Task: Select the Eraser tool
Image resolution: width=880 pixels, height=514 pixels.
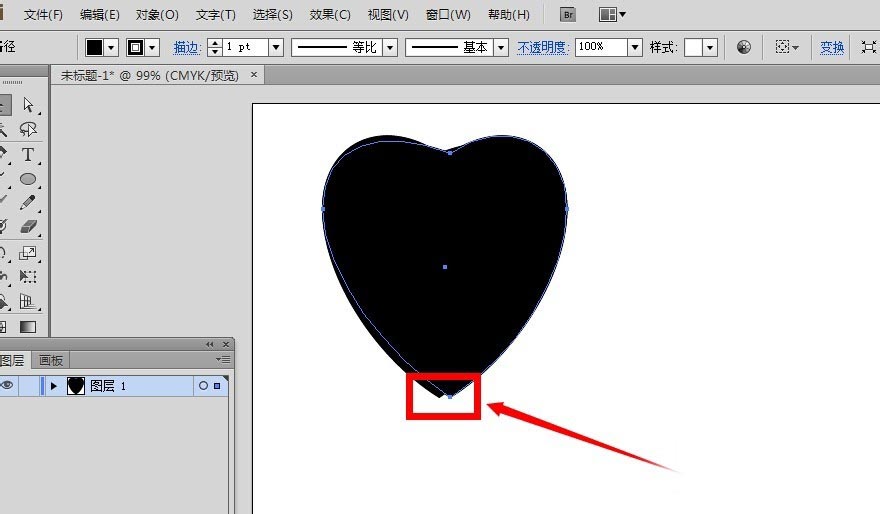Action: point(28,227)
